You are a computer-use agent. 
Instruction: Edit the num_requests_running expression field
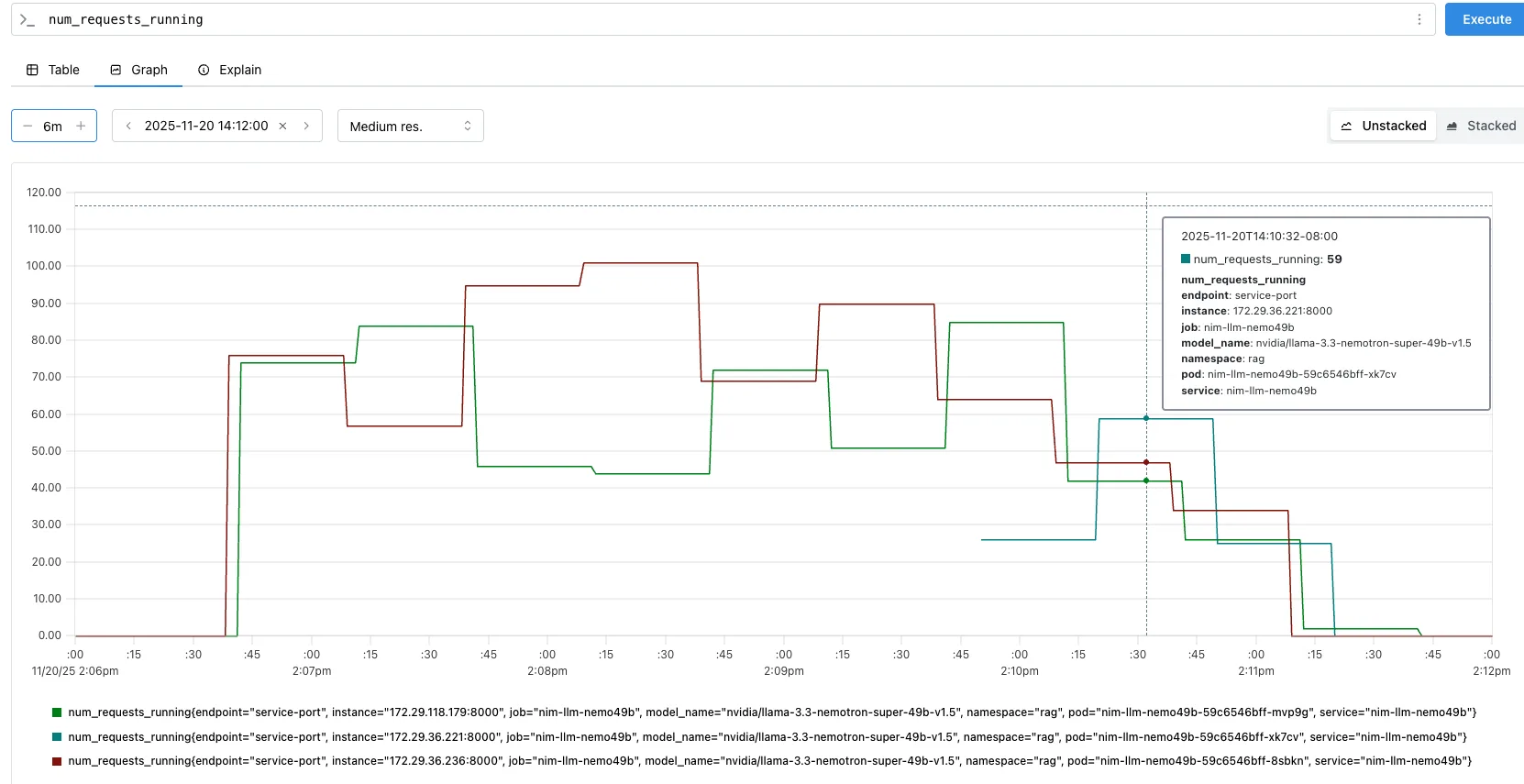[724, 19]
